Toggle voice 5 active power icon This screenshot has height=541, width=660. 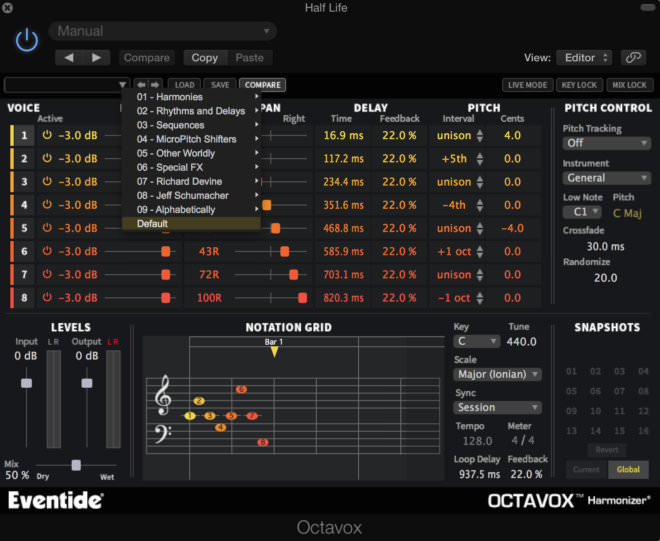point(47,228)
